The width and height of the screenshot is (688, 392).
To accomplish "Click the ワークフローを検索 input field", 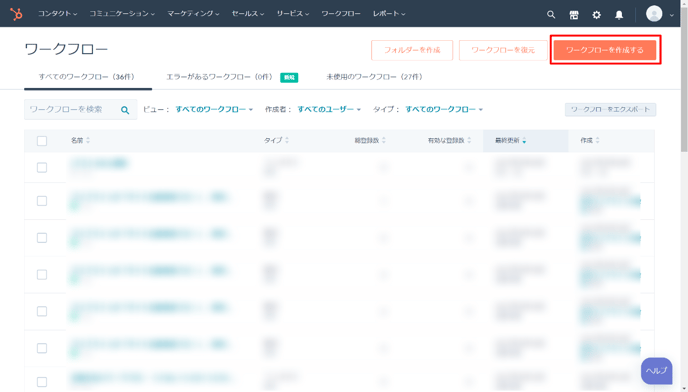I will [72, 109].
